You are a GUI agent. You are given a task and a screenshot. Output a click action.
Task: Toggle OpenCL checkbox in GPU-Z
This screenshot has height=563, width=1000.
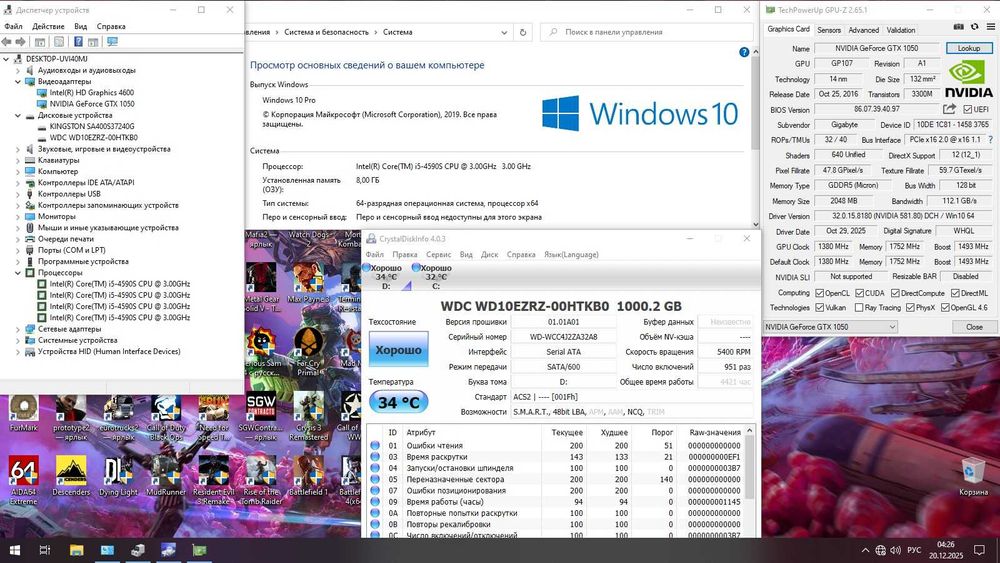click(820, 293)
